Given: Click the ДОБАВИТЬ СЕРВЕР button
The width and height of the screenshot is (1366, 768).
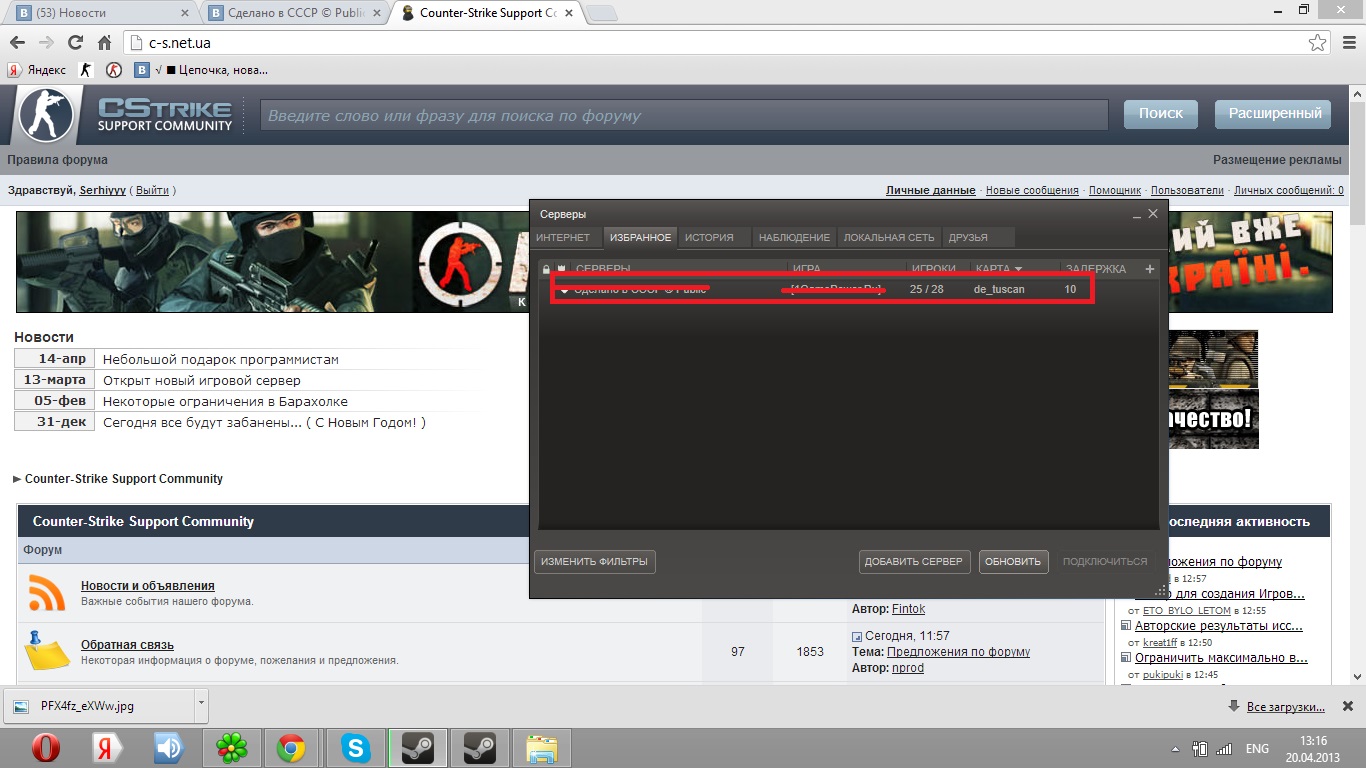Looking at the screenshot, I should point(914,561).
